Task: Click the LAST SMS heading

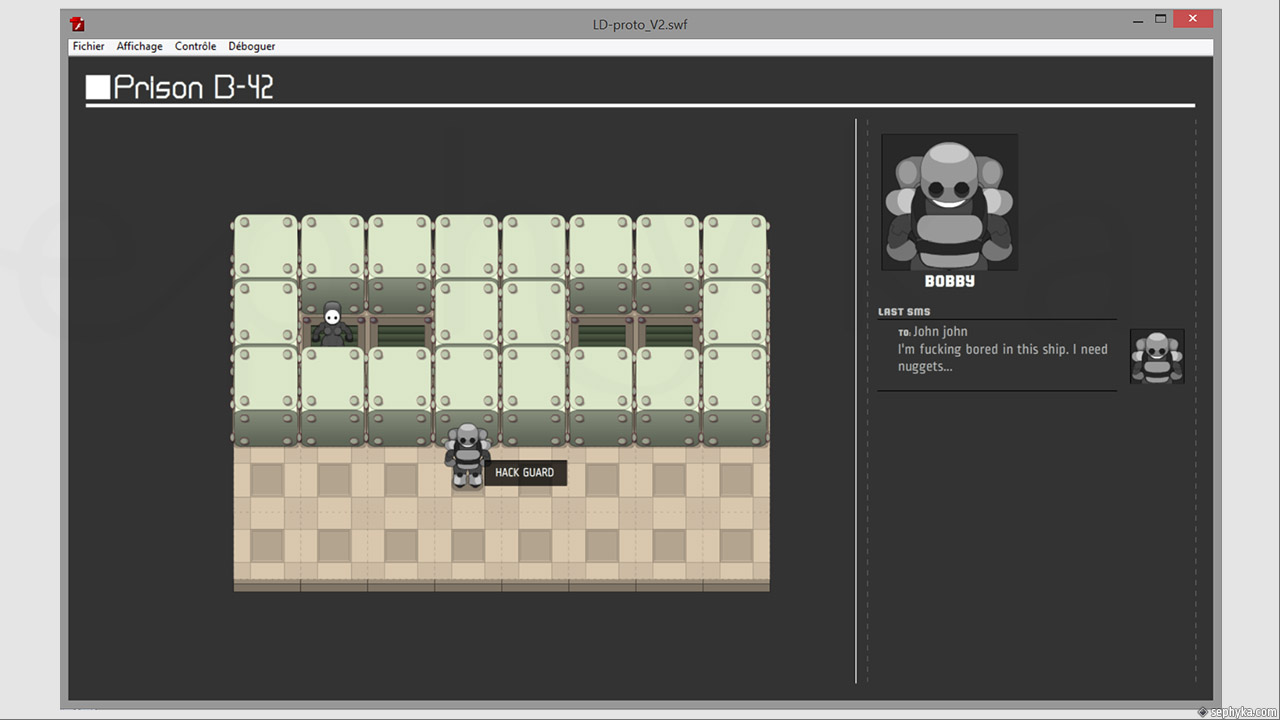Action: pos(904,312)
